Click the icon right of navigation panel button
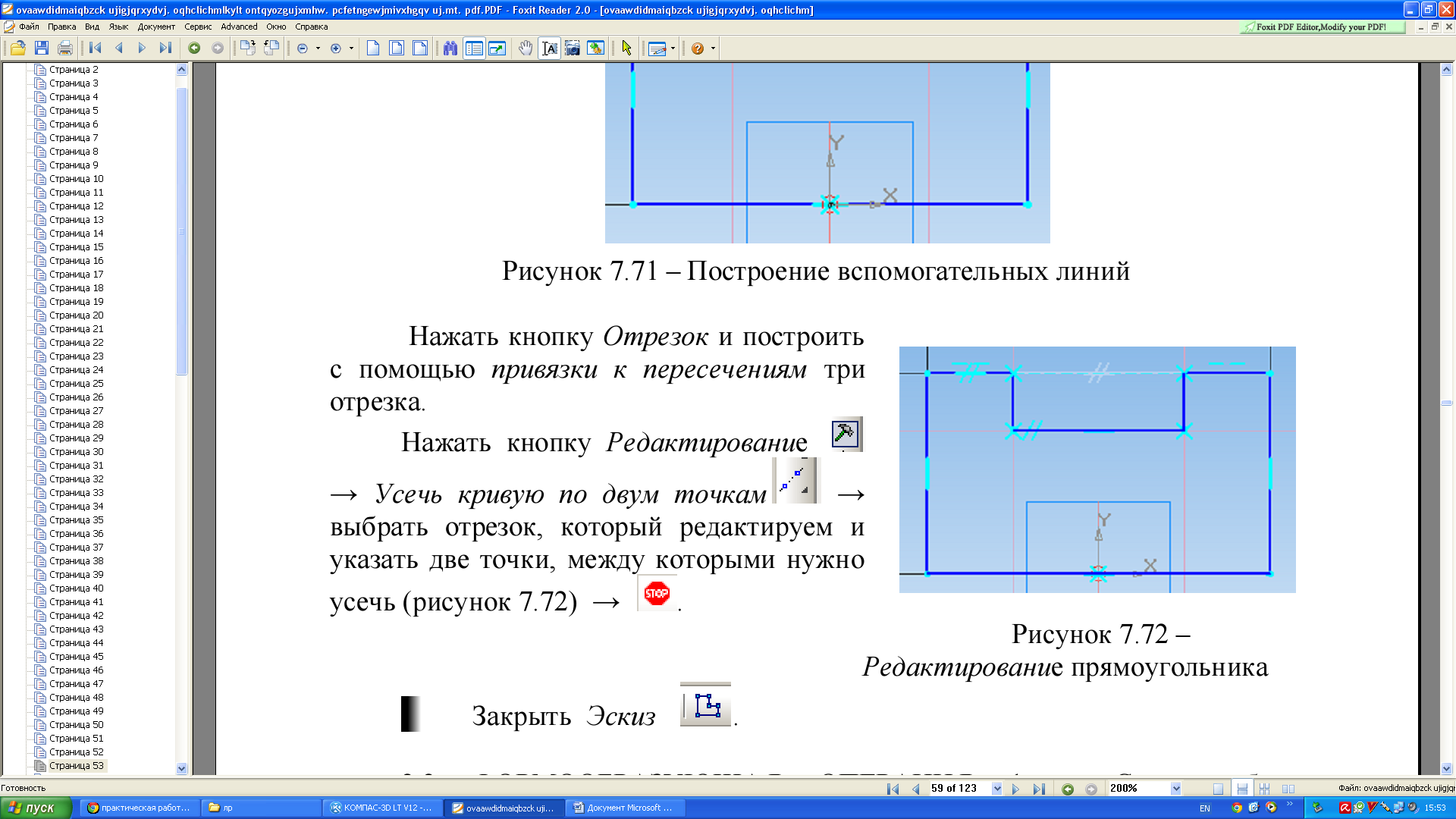The width and height of the screenshot is (1456, 819). [497, 48]
